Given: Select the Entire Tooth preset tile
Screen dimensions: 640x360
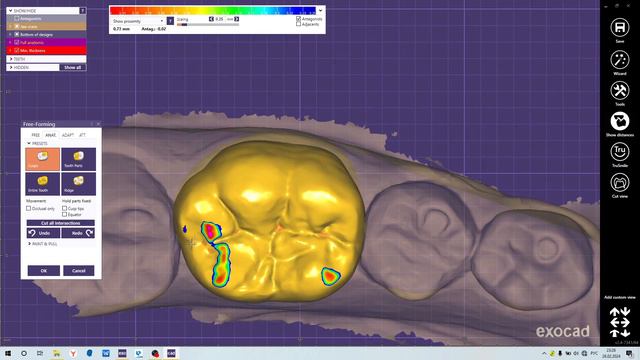Looking at the screenshot, I should [x=42, y=184].
